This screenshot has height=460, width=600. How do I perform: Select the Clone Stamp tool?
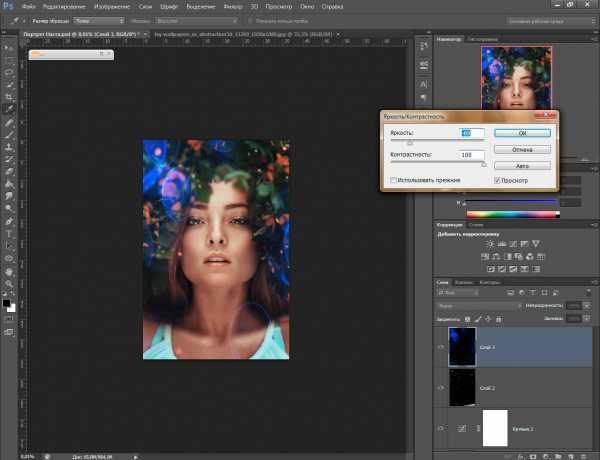8,147
